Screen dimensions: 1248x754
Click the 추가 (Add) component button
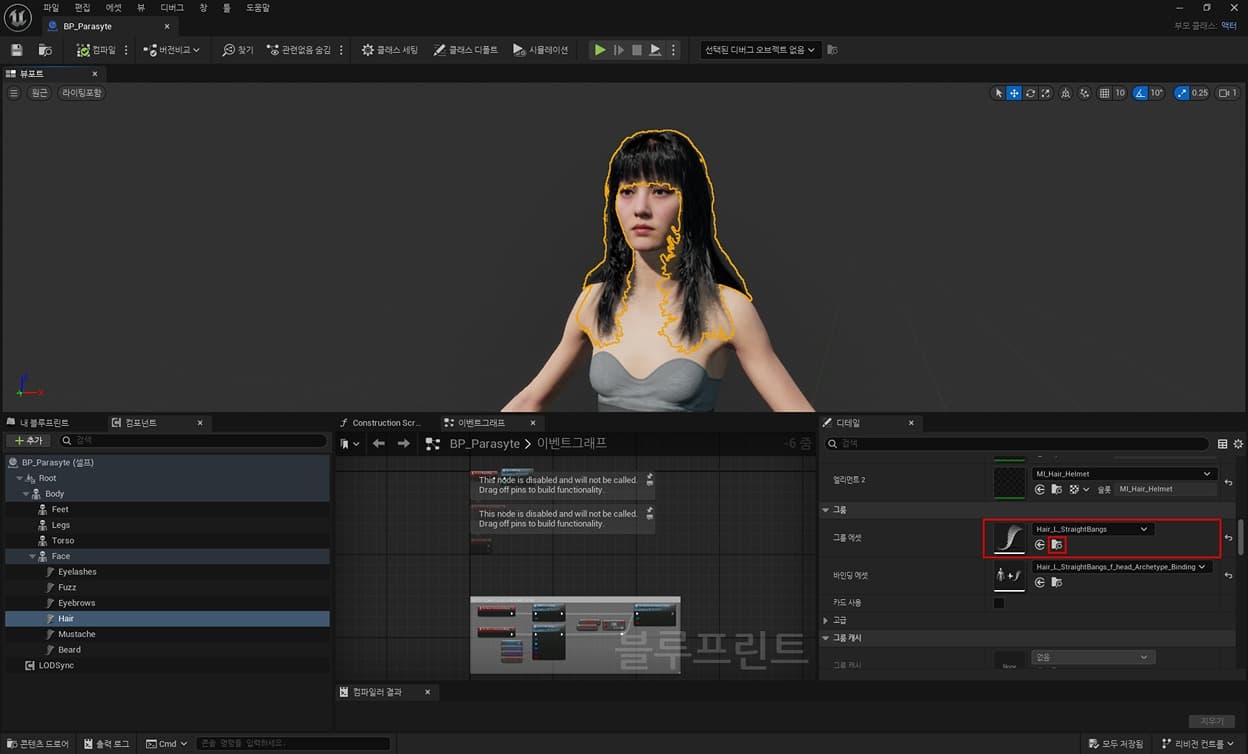click(x=28, y=441)
